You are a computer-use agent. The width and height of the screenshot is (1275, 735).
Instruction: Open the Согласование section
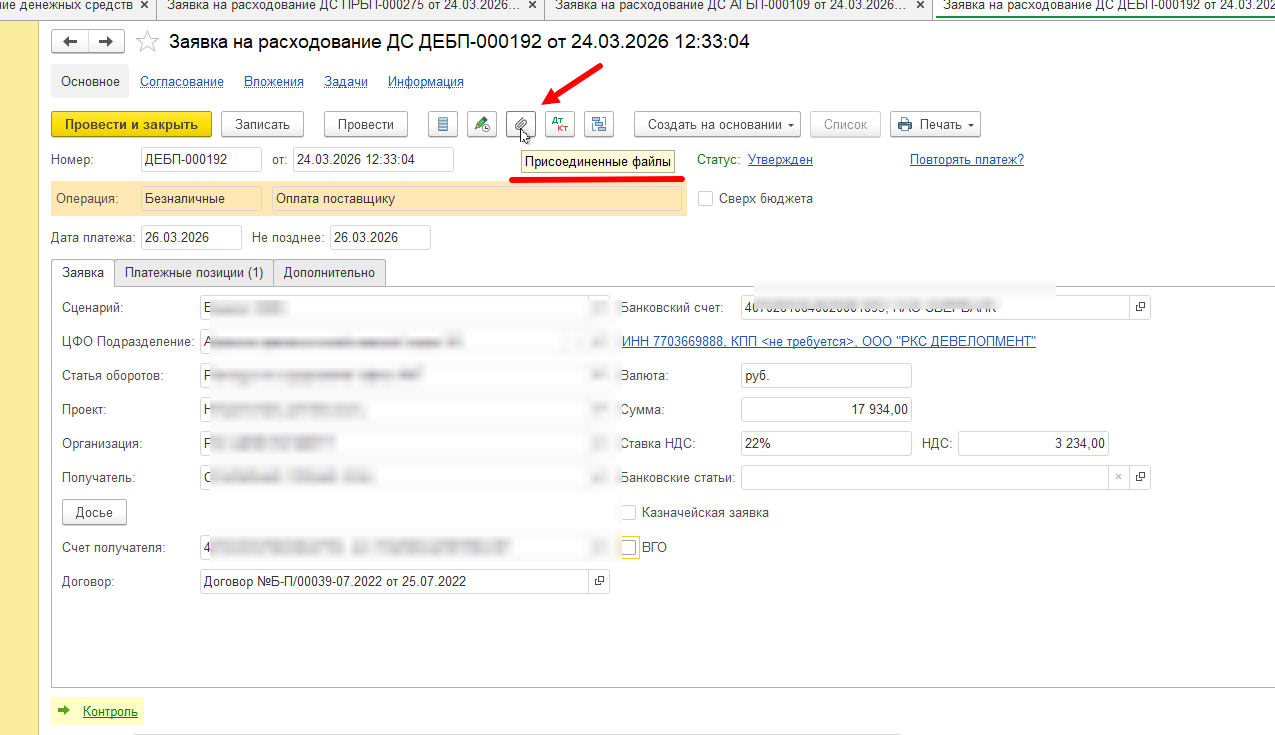181,82
